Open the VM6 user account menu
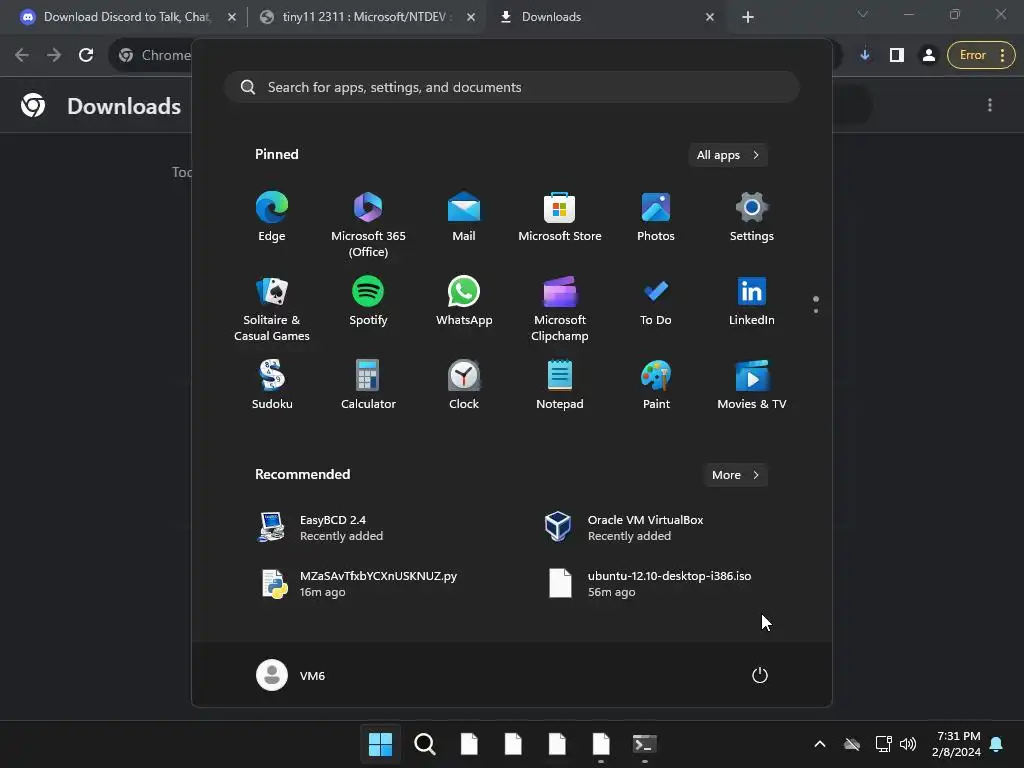1024x768 pixels. tap(291, 675)
